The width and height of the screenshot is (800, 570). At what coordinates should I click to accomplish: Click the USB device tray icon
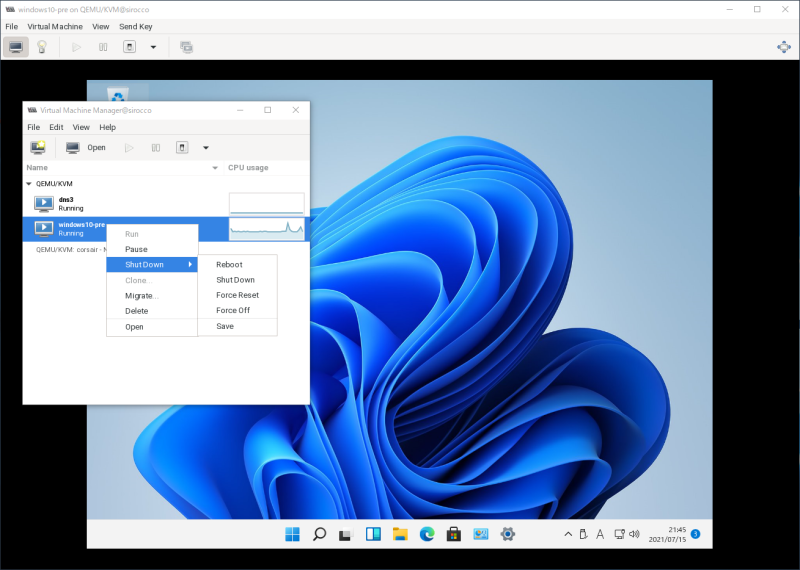(584, 534)
